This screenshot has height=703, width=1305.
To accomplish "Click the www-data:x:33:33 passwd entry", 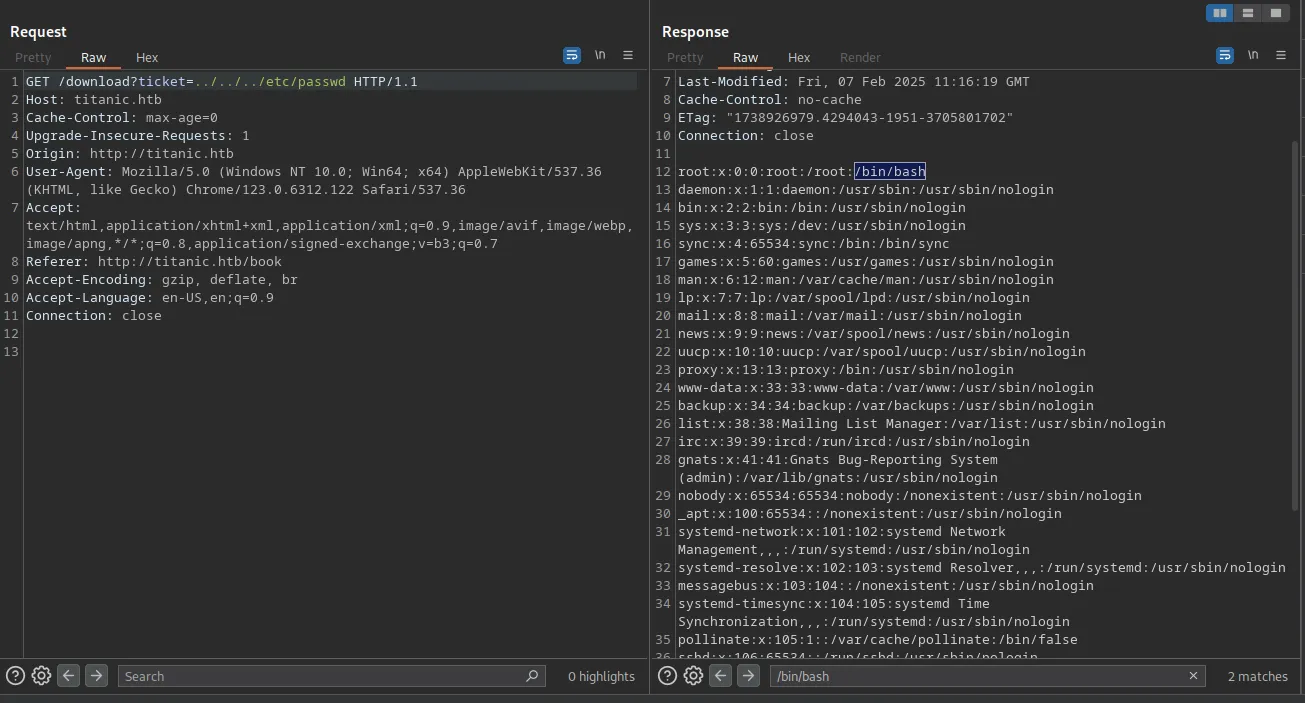I will click(x=886, y=388).
